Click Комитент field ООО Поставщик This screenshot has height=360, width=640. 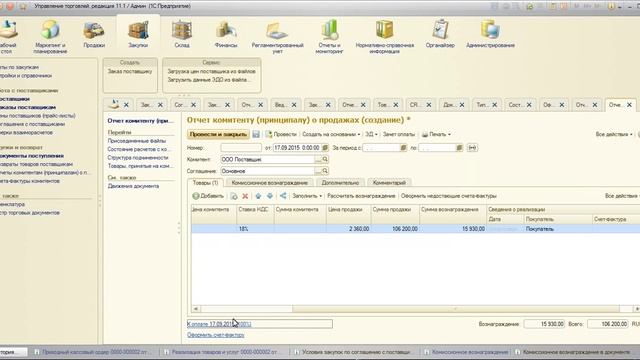pos(268,160)
